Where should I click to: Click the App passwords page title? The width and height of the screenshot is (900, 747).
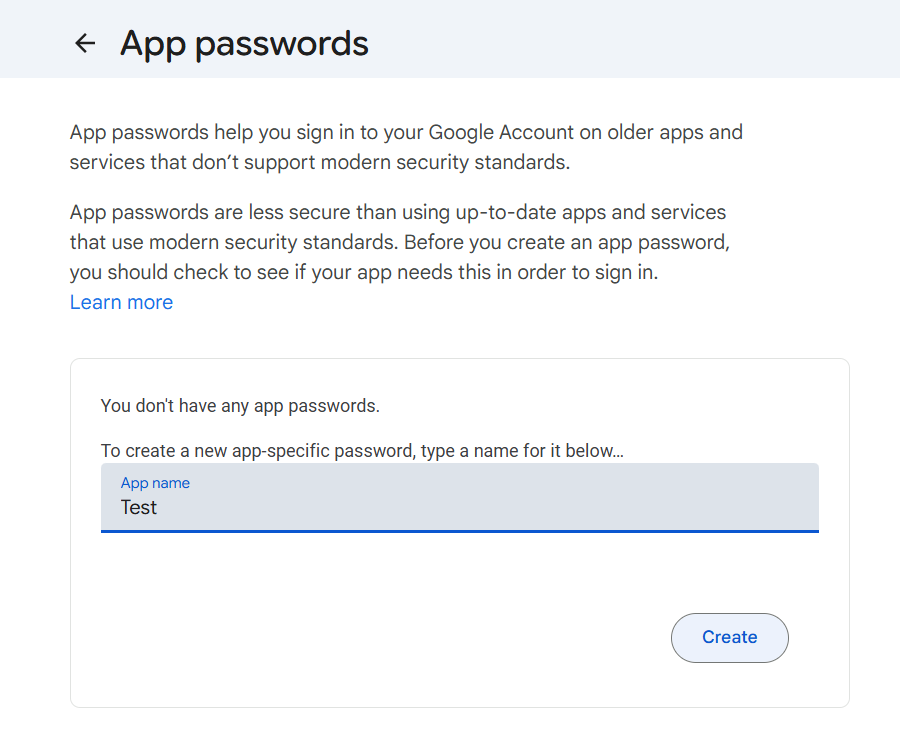point(244,43)
